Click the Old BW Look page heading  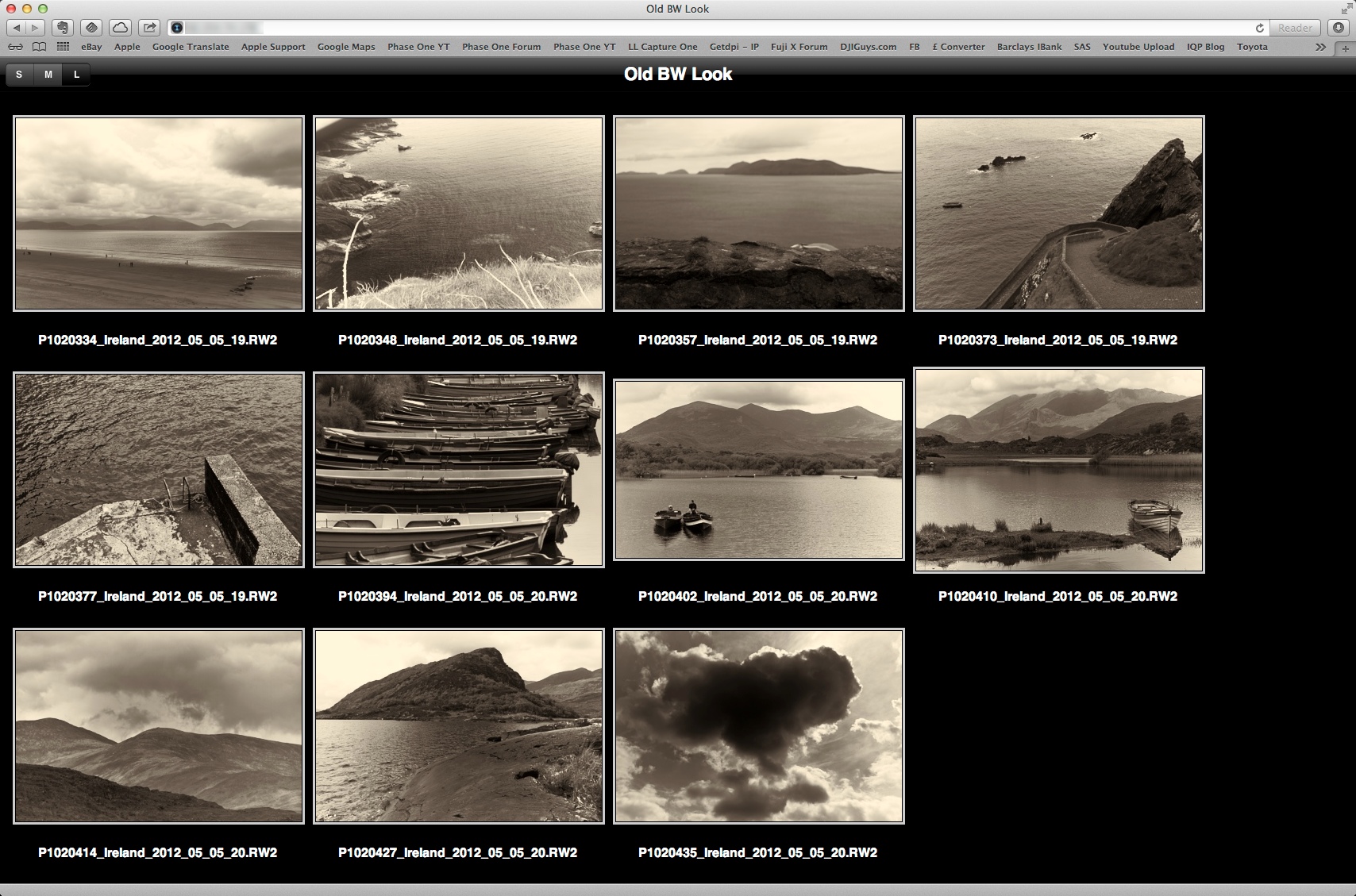click(x=678, y=74)
